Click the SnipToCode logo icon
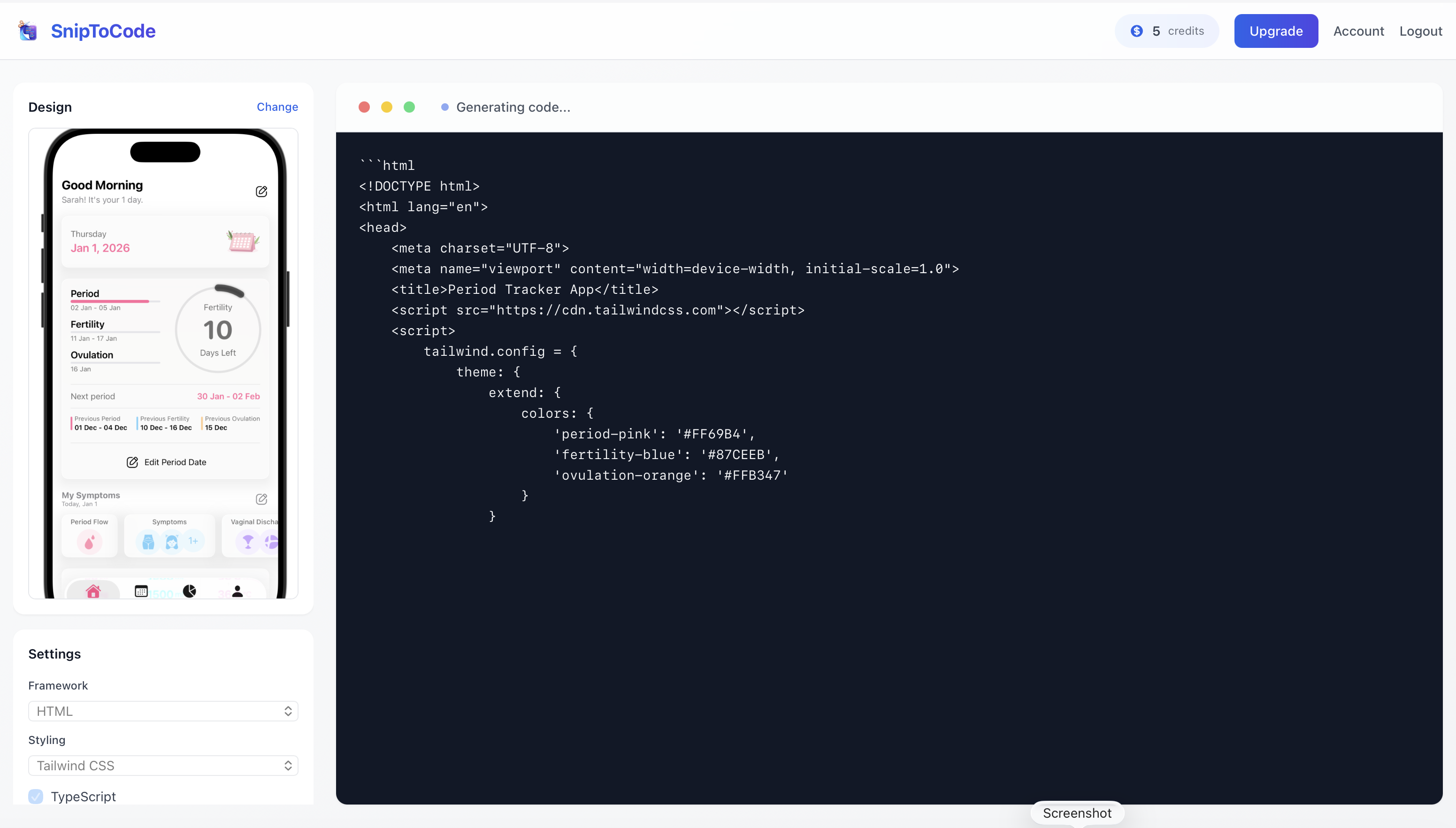The image size is (1456, 828). (27, 31)
